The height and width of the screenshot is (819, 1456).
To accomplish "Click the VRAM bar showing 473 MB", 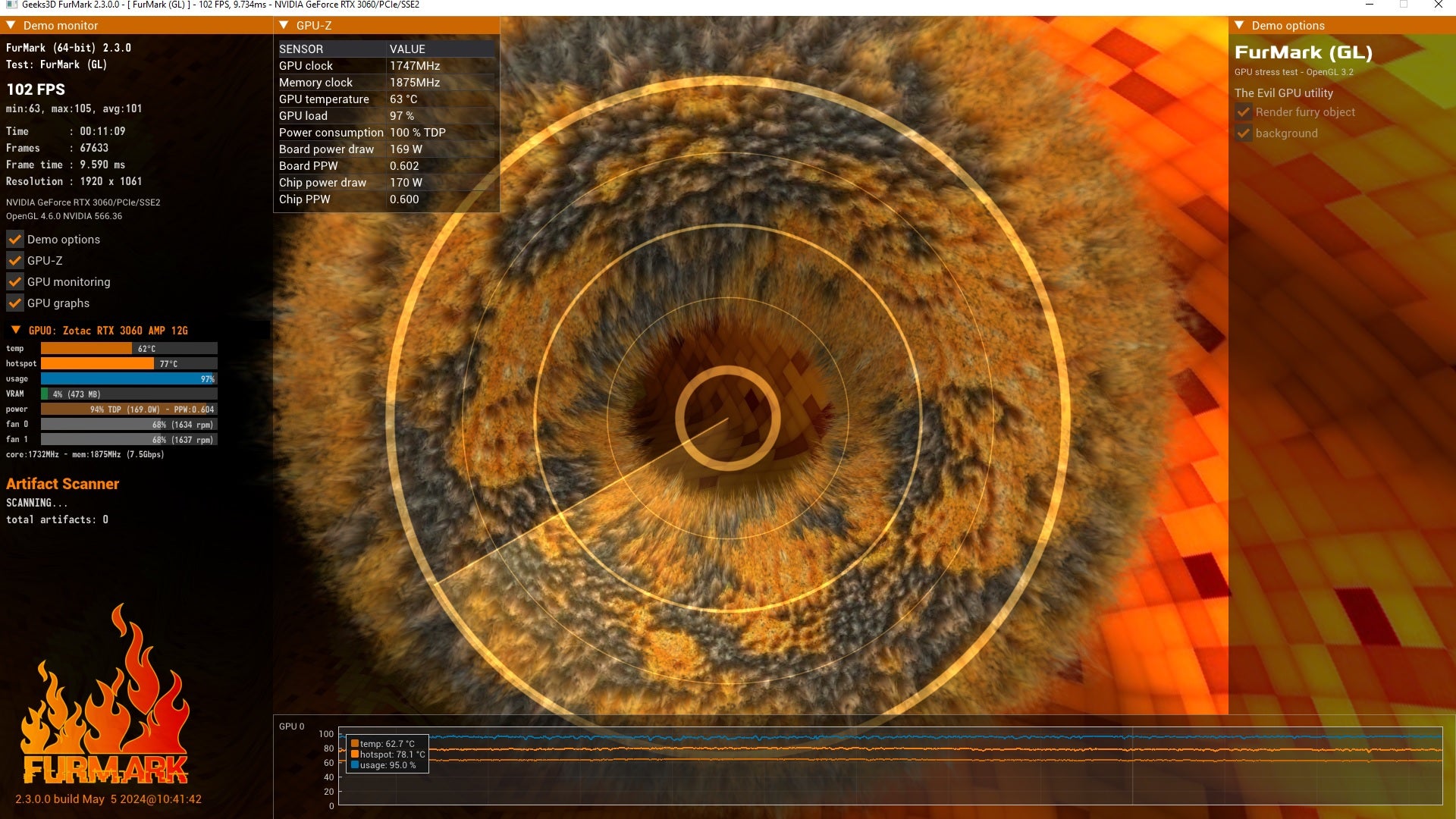I will [x=129, y=394].
